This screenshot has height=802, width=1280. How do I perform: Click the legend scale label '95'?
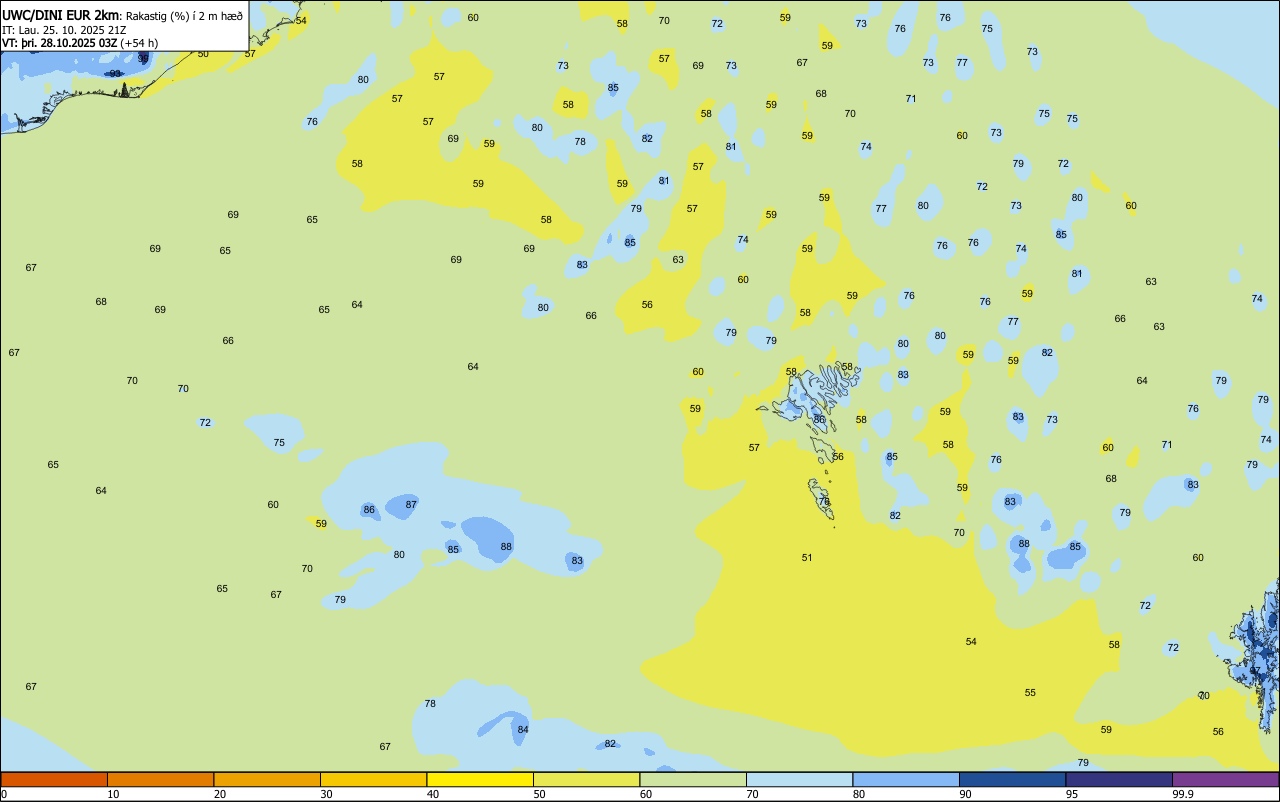1072,794
